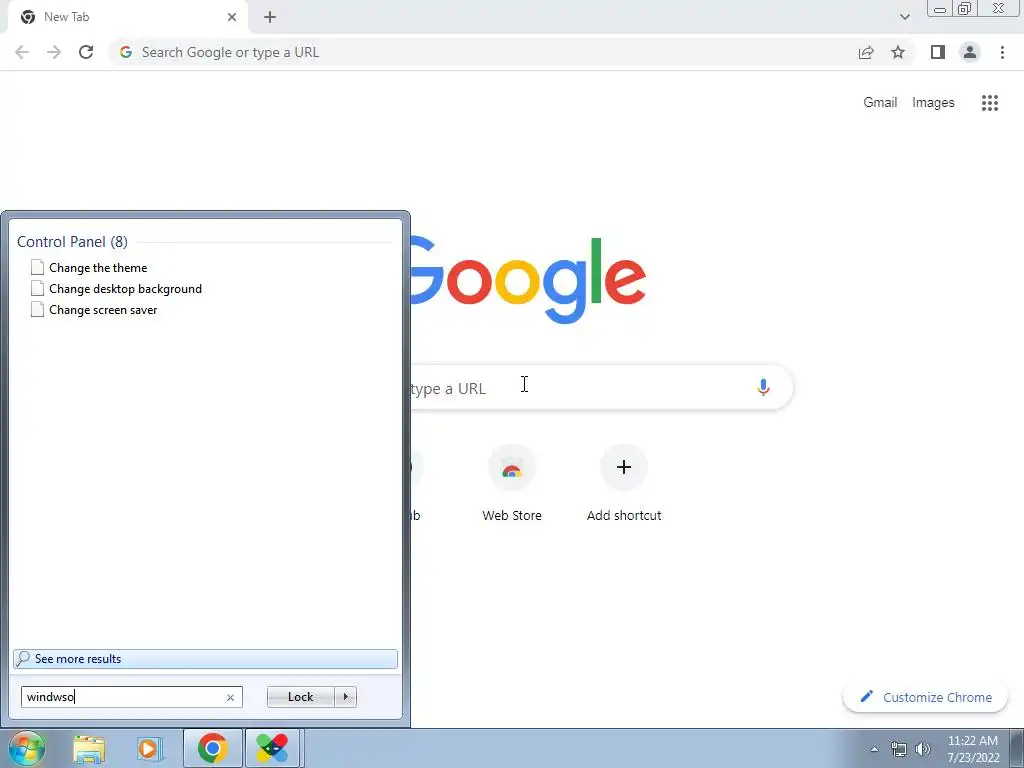Click Show desktop button at taskbar end

(x=1017, y=749)
